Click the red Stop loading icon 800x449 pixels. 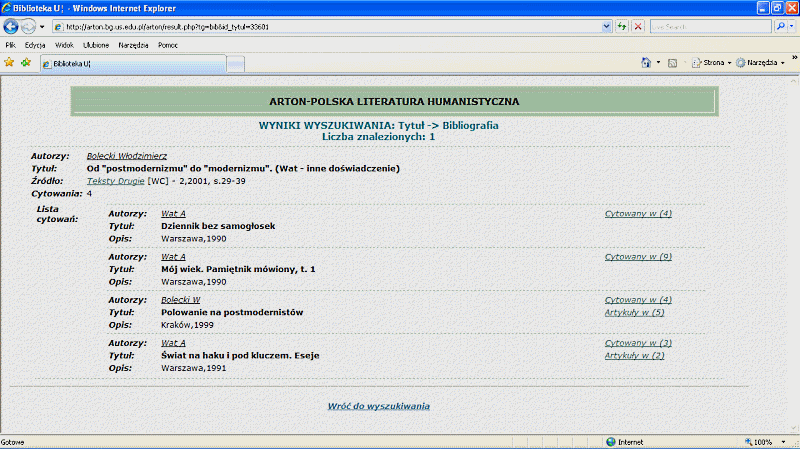pos(638,26)
